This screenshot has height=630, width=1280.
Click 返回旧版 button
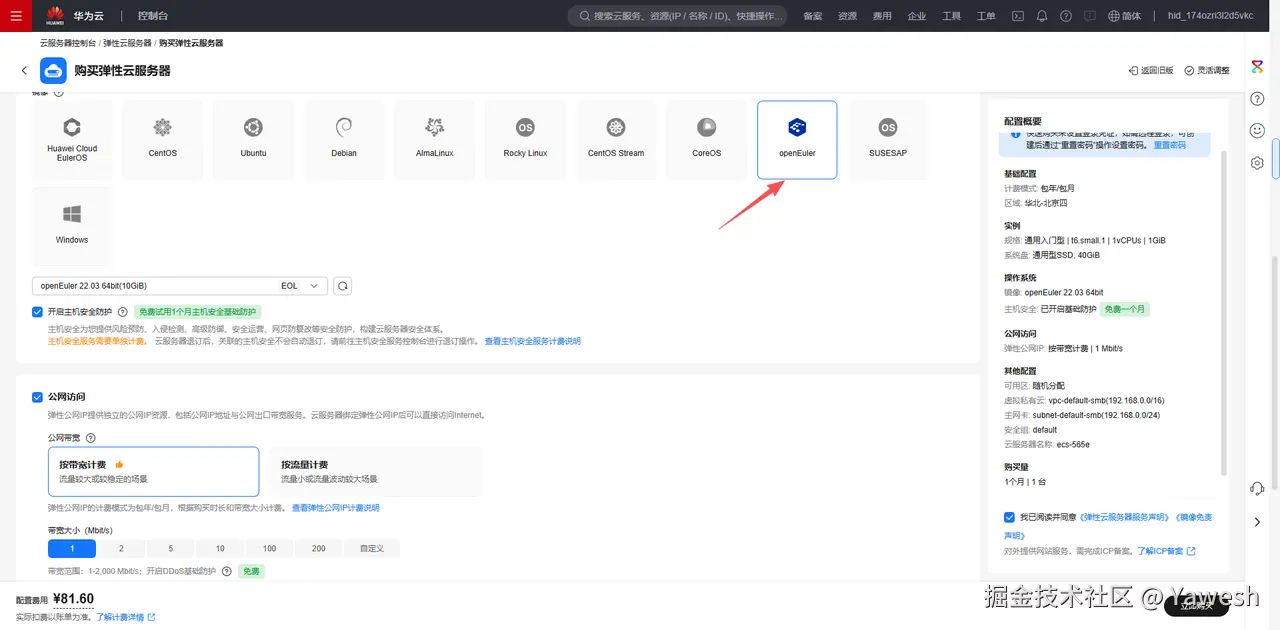[x=1150, y=71]
